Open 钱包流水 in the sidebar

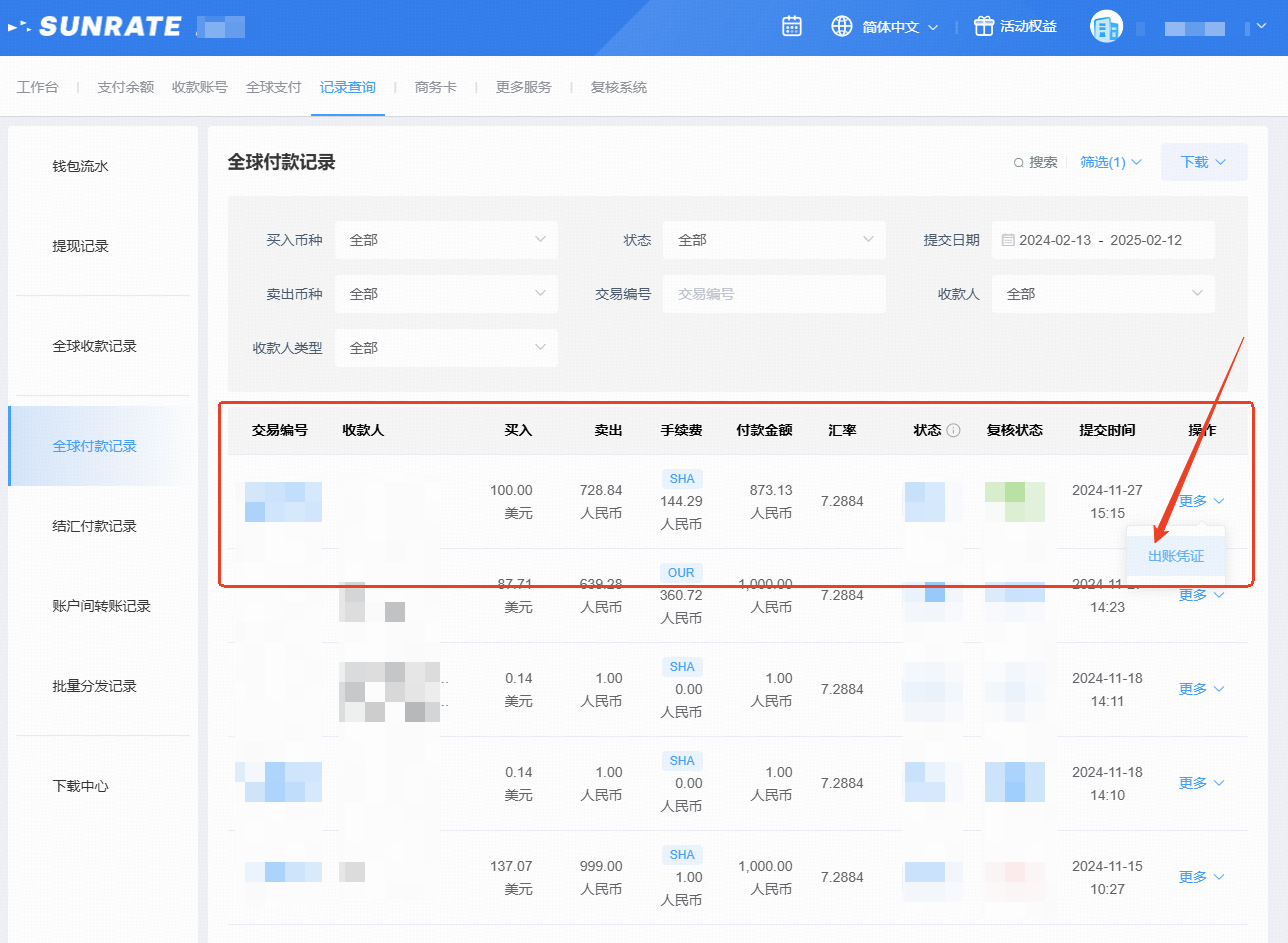(x=81, y=166)
